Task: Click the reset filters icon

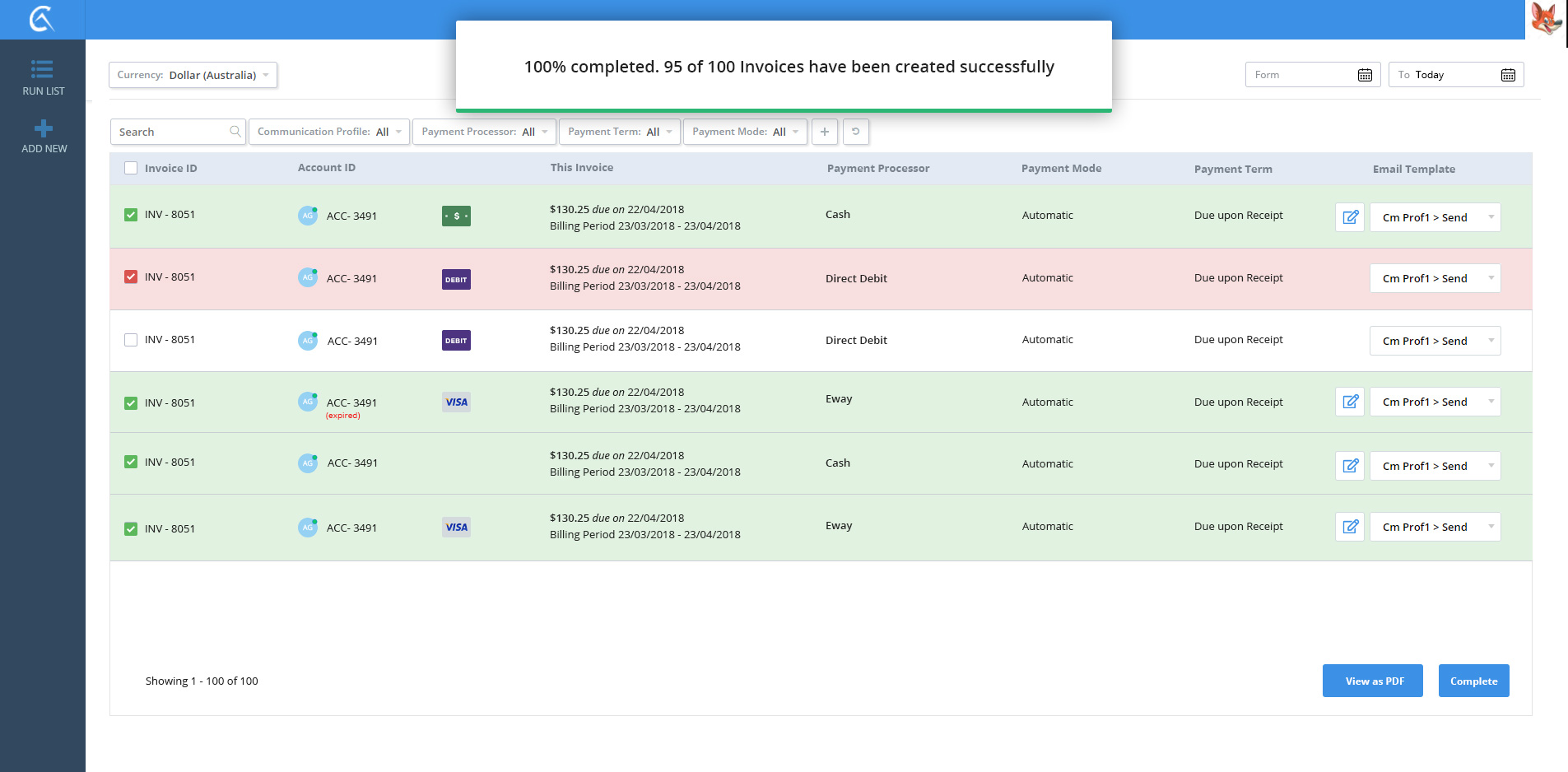Action: click(856, 132)
